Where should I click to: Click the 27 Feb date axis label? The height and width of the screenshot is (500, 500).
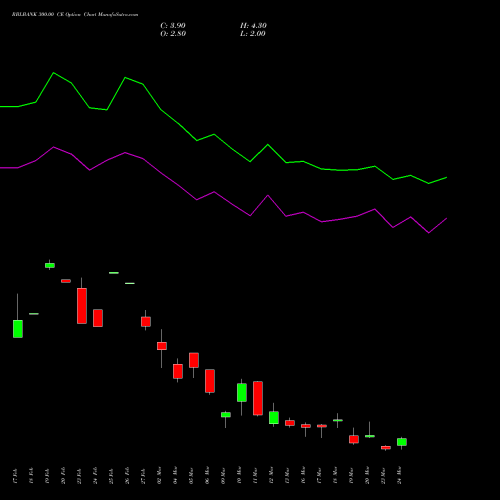tap(144, 476)
